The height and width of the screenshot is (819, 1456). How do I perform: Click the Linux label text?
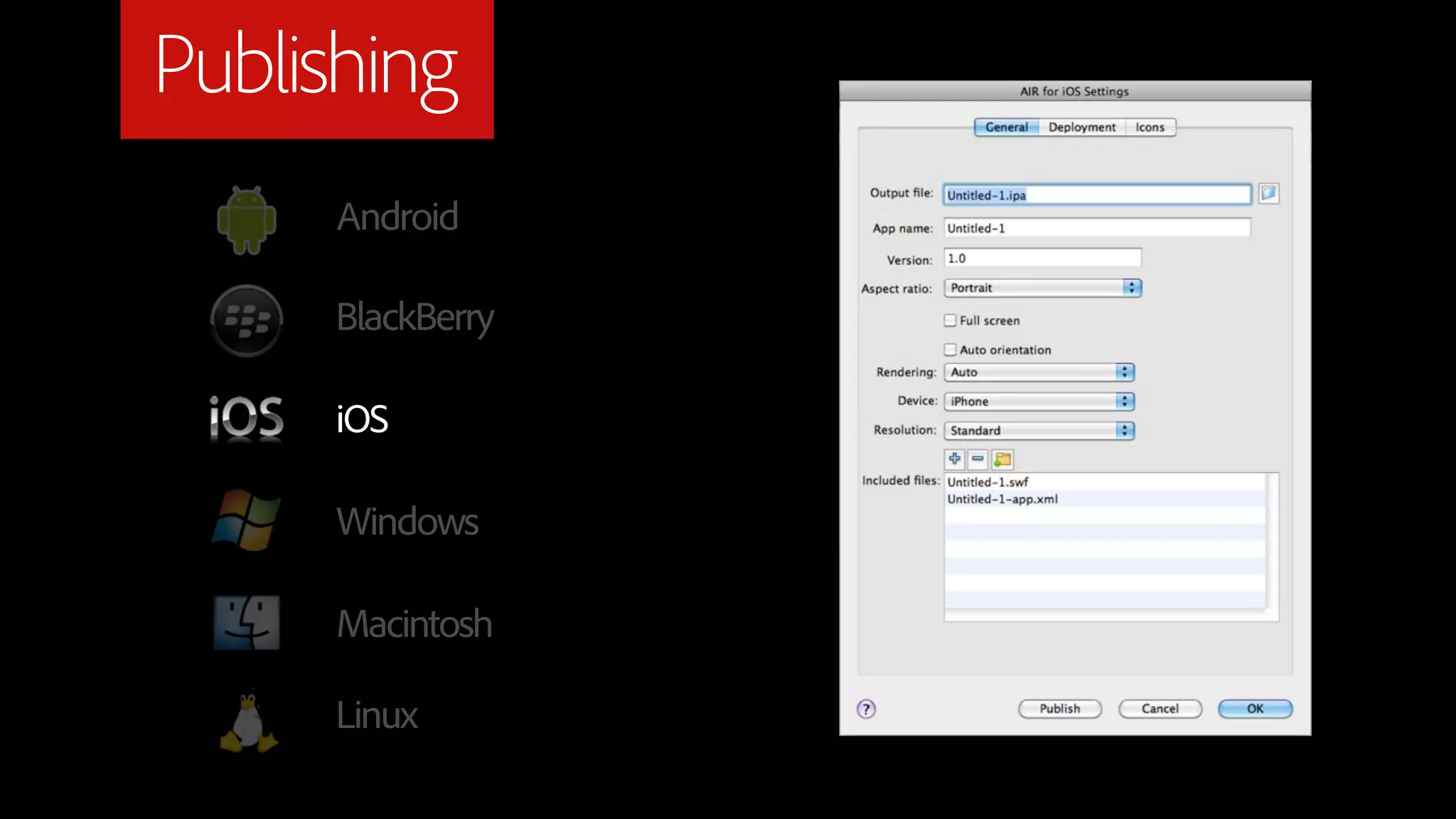coord(377,714)
